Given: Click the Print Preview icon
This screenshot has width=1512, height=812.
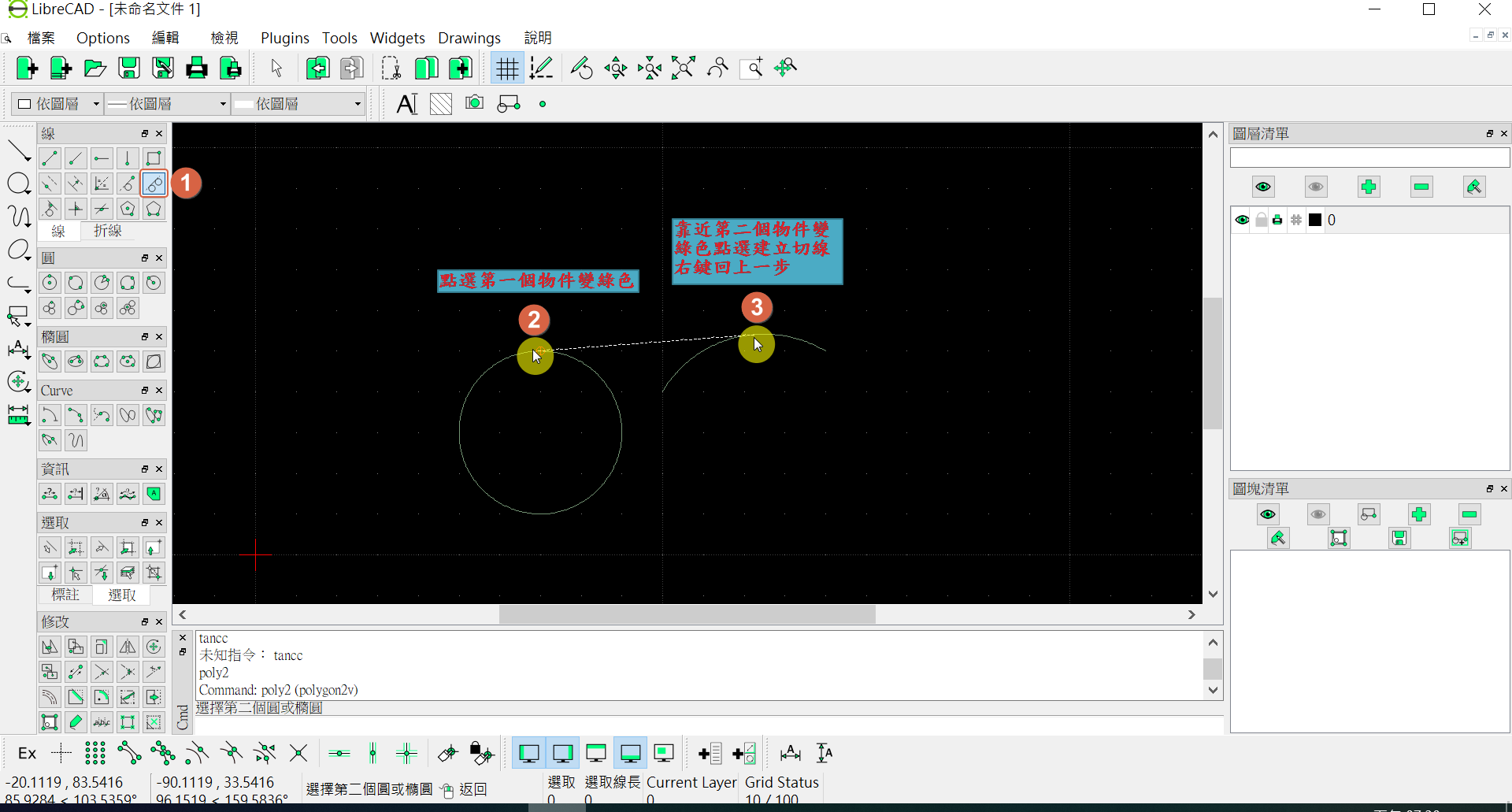Looking at the screenshot, I should 231,69.
